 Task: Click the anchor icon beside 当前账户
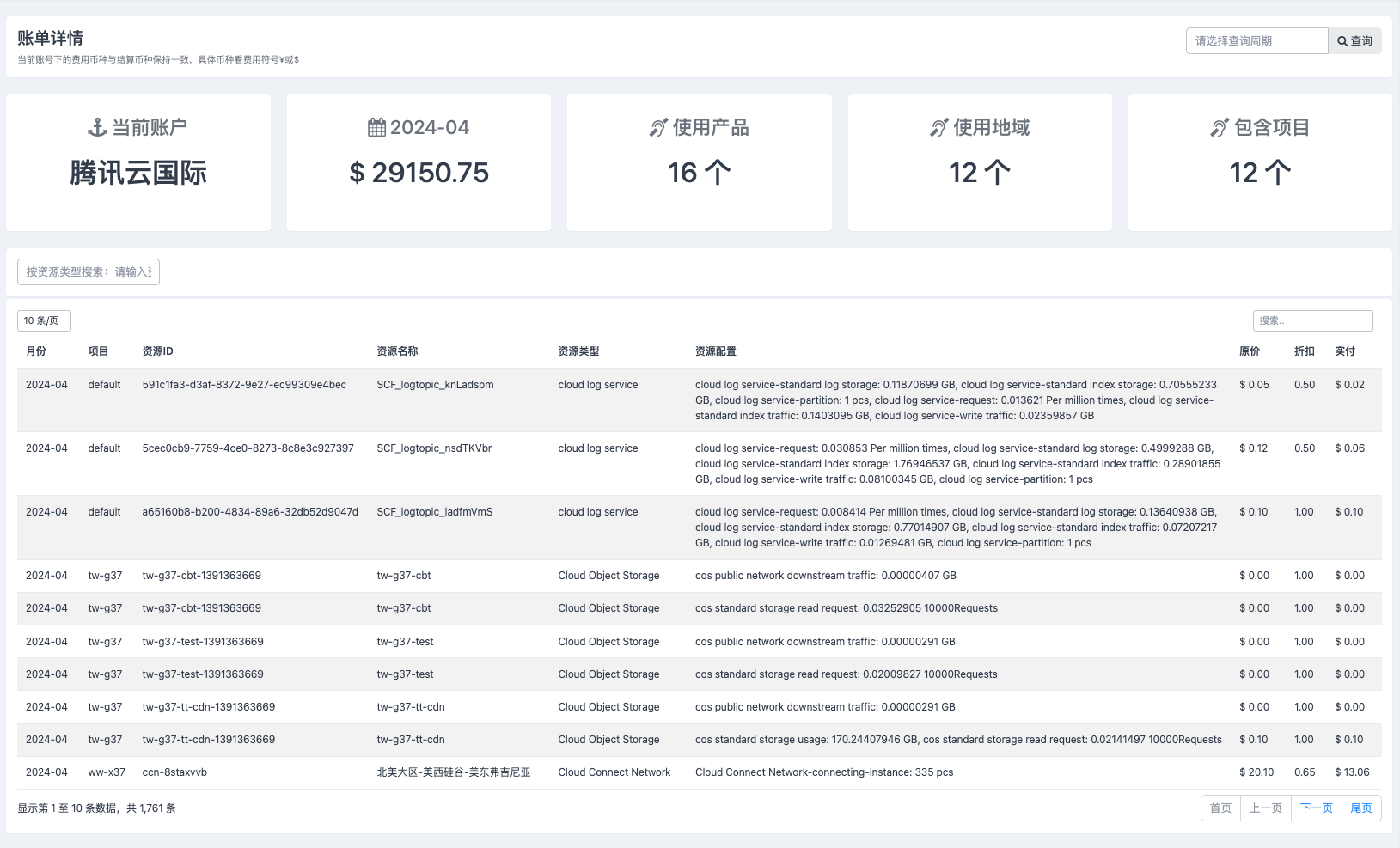click(x=97, y=128)
